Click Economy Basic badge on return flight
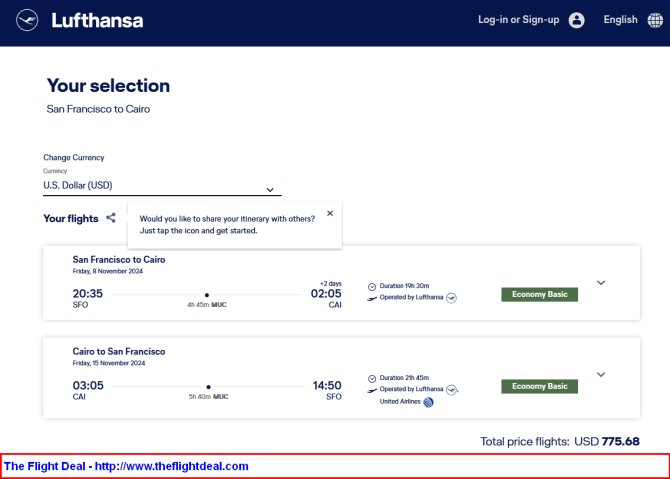The height and width of the screenshot is (479, 670). (x=539, y=386)
